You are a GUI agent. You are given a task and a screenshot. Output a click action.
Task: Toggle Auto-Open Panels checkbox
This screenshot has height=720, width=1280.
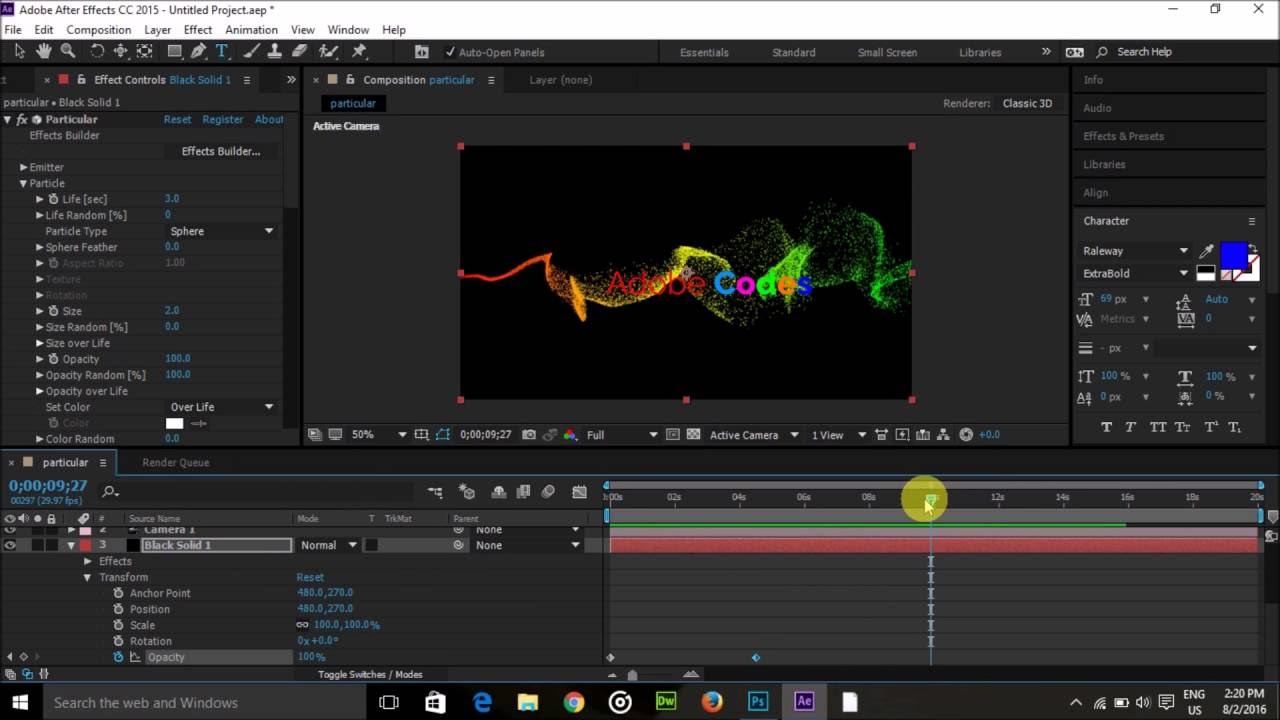pyautogui.click(x=449, y=52)
